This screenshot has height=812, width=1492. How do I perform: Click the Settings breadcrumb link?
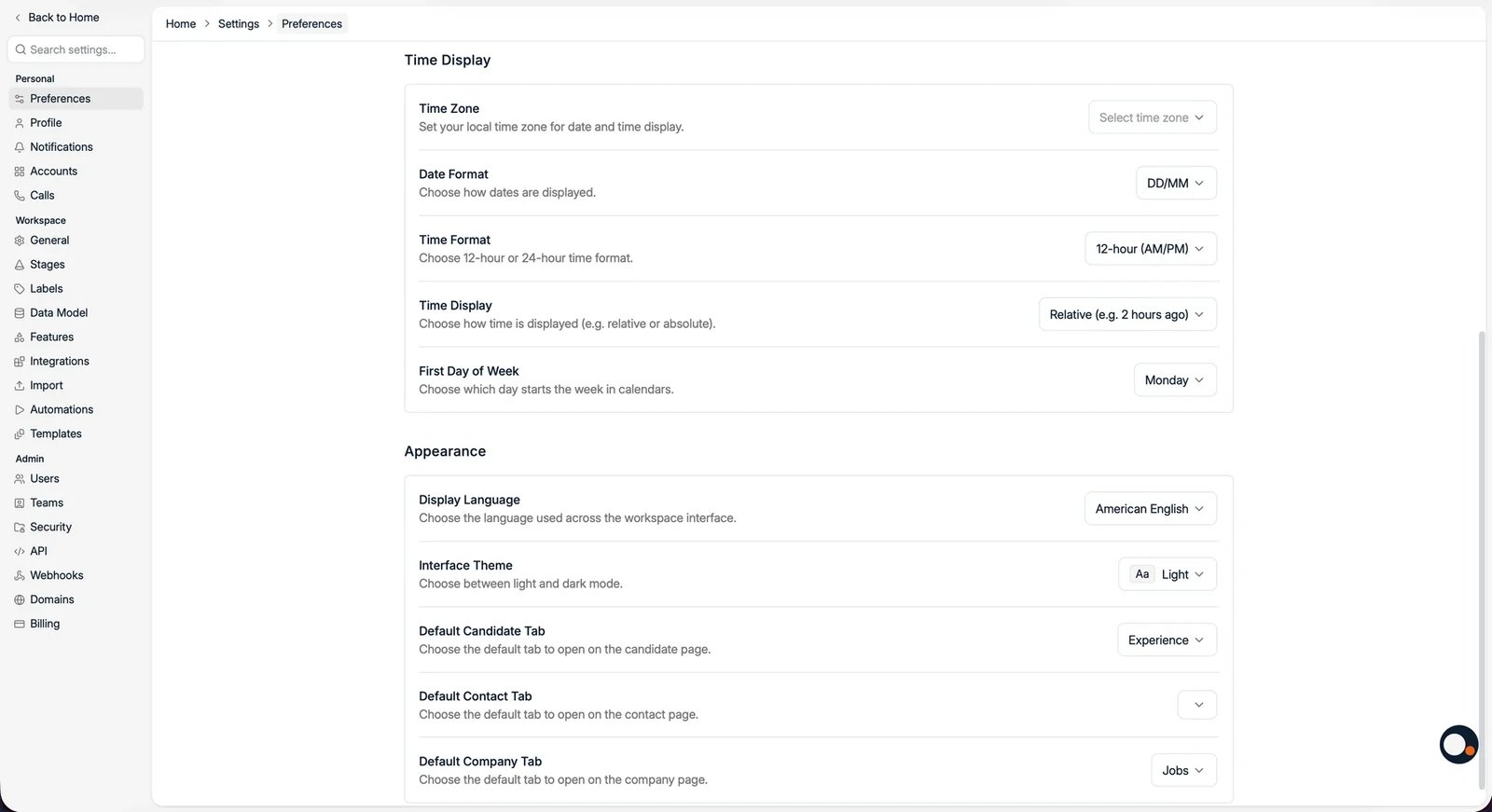(239, 24)
